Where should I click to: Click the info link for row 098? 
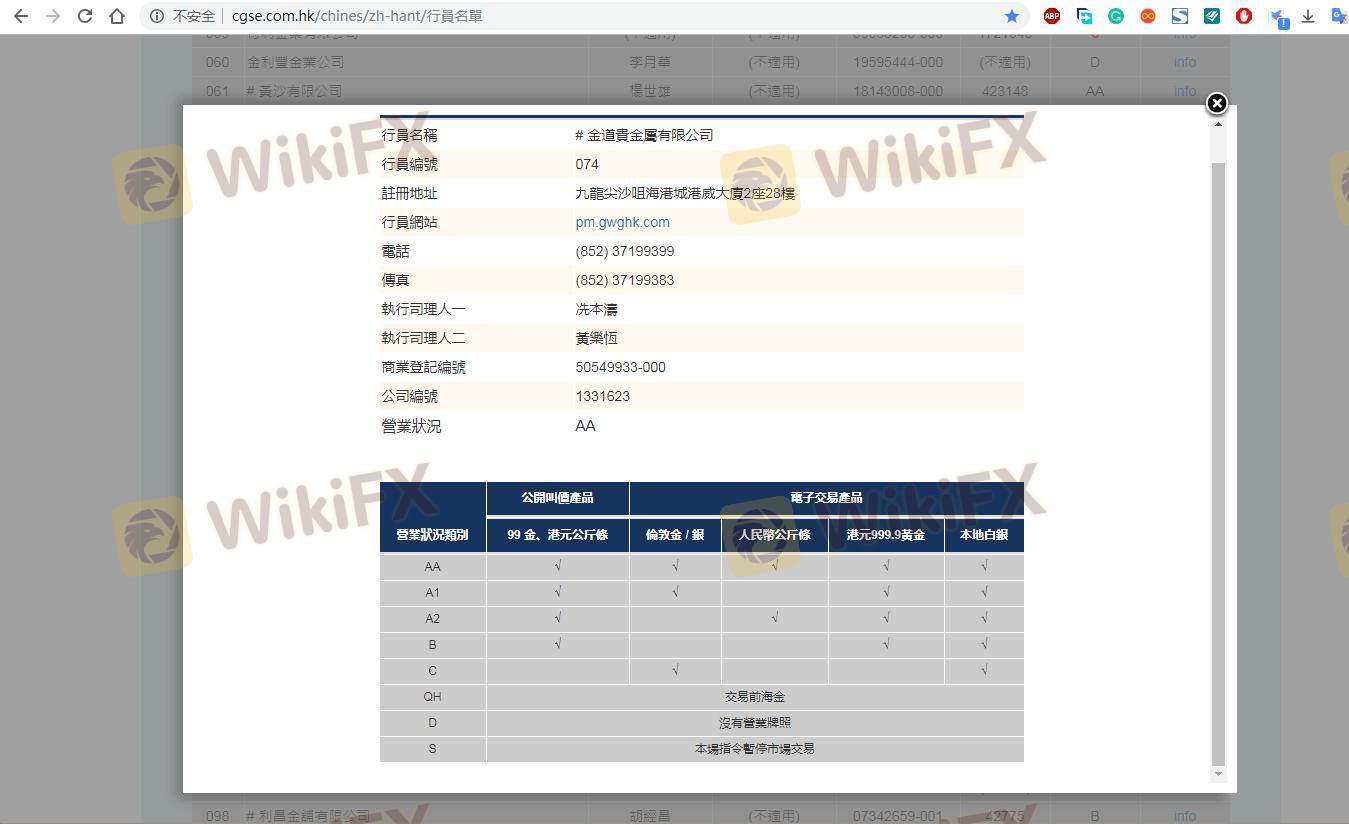[x=1184, y=816]
